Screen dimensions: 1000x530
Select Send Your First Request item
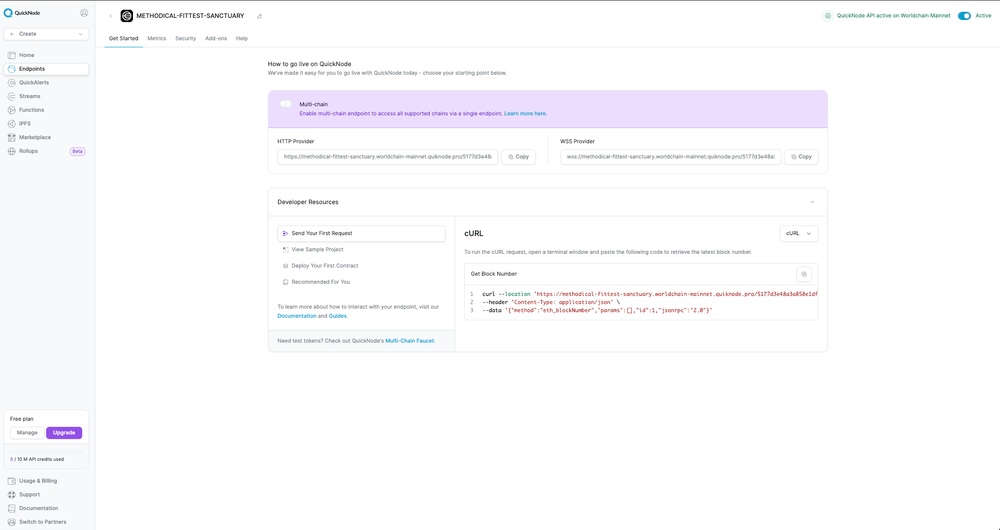361,233
